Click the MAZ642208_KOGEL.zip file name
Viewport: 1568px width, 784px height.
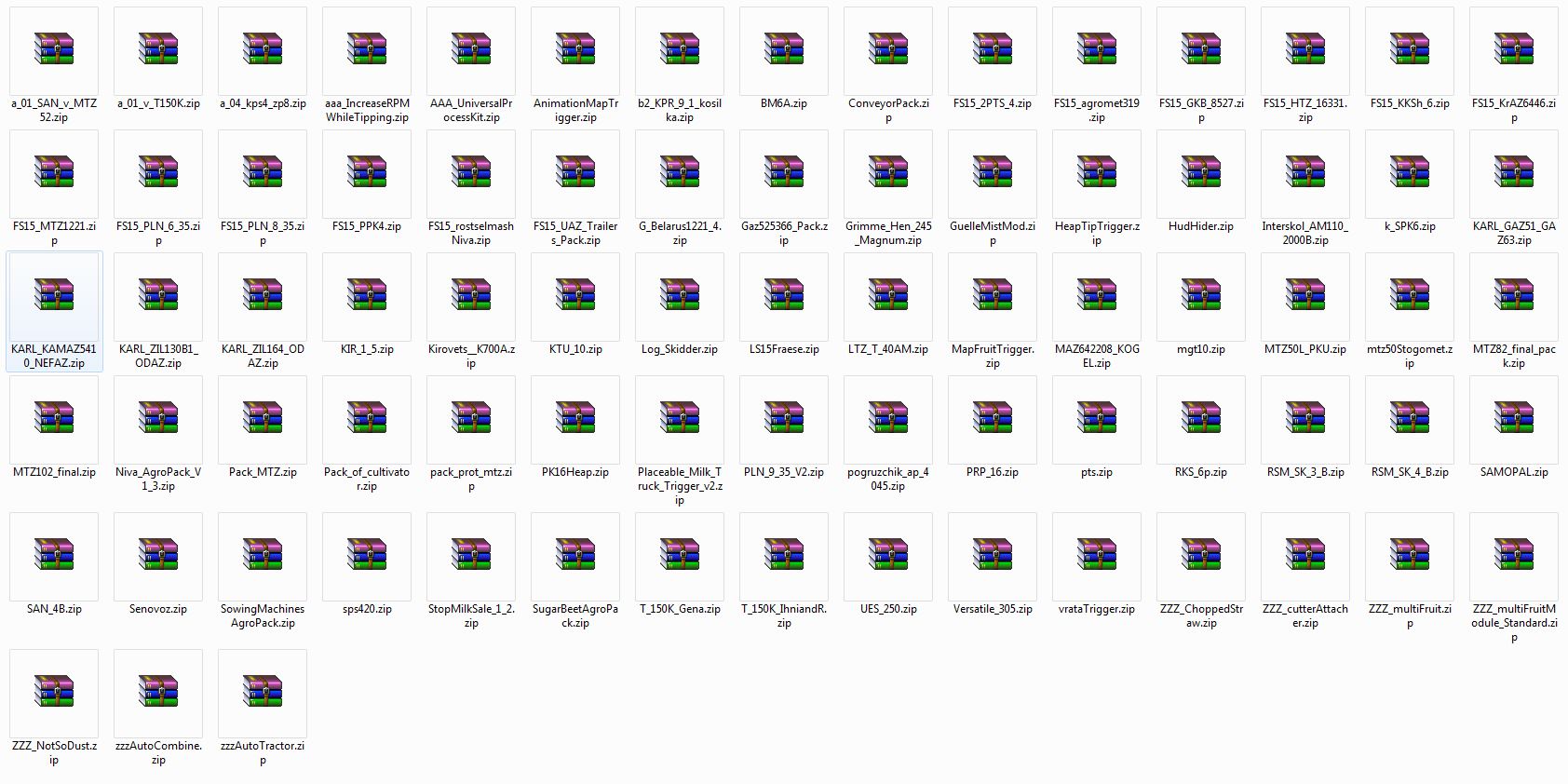[x=1097, y=357]
